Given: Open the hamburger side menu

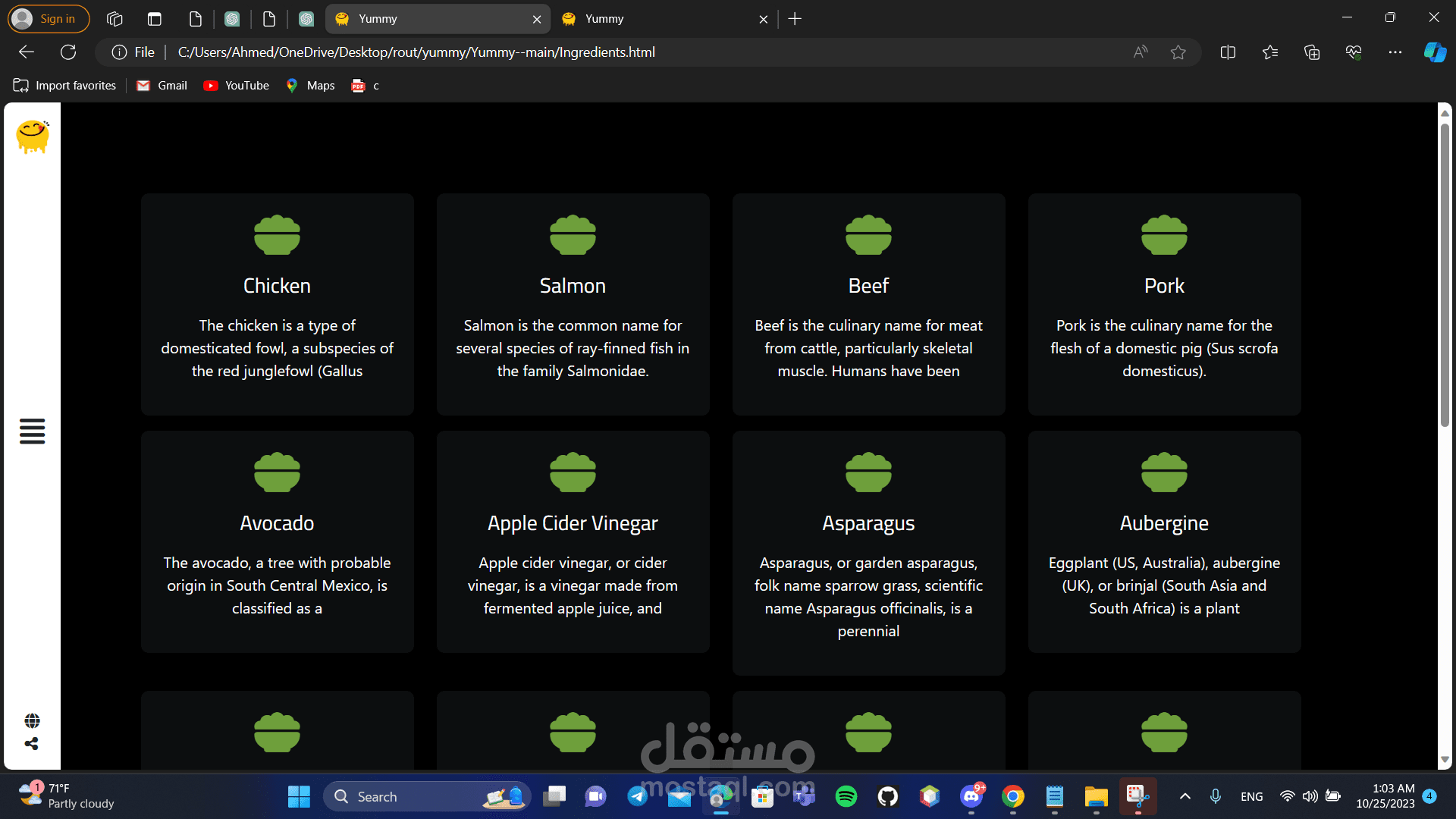Looking at the screenshot, I should pyautogui.click(x=32, y=431).
